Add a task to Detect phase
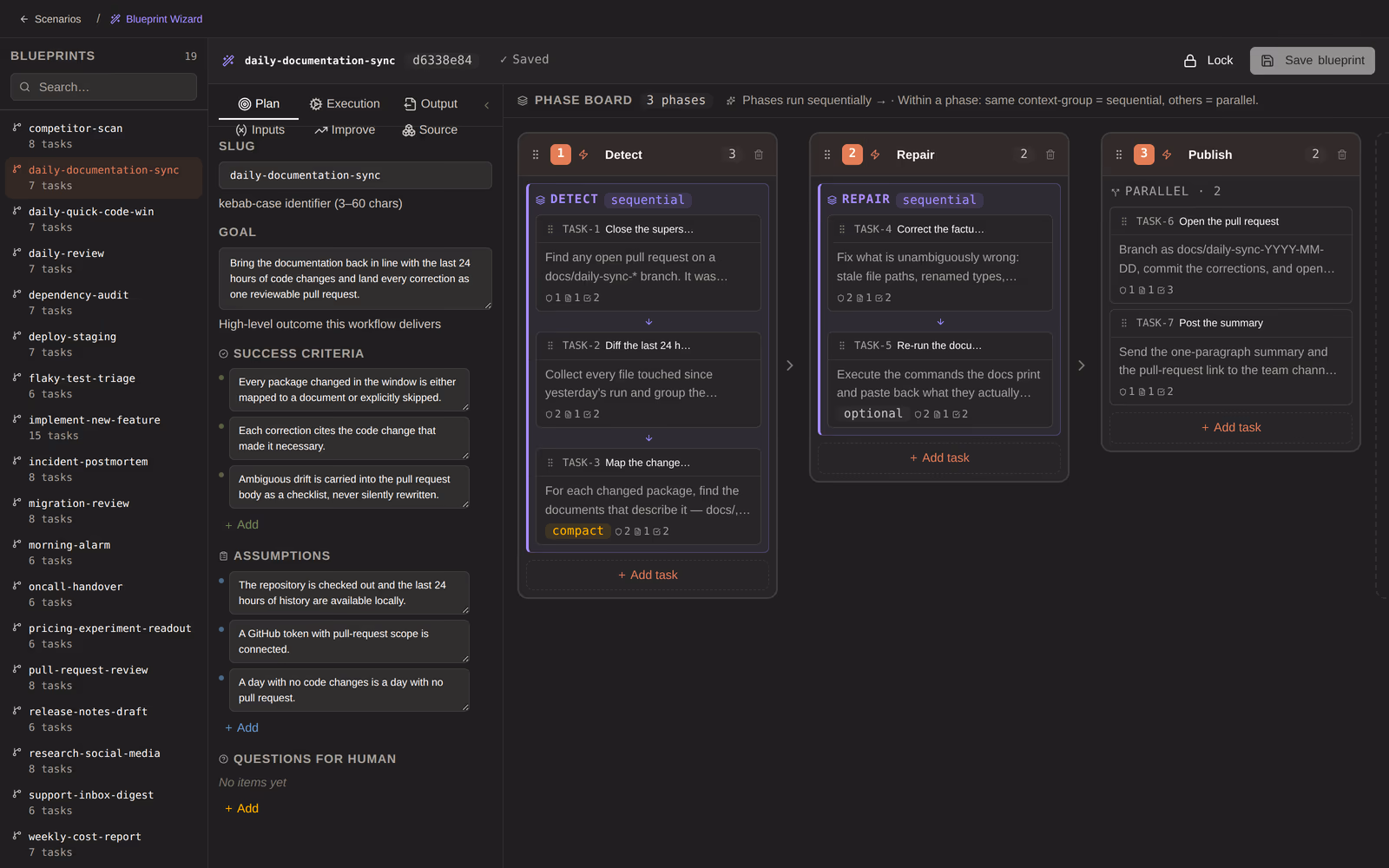 (x=648, y=575)
